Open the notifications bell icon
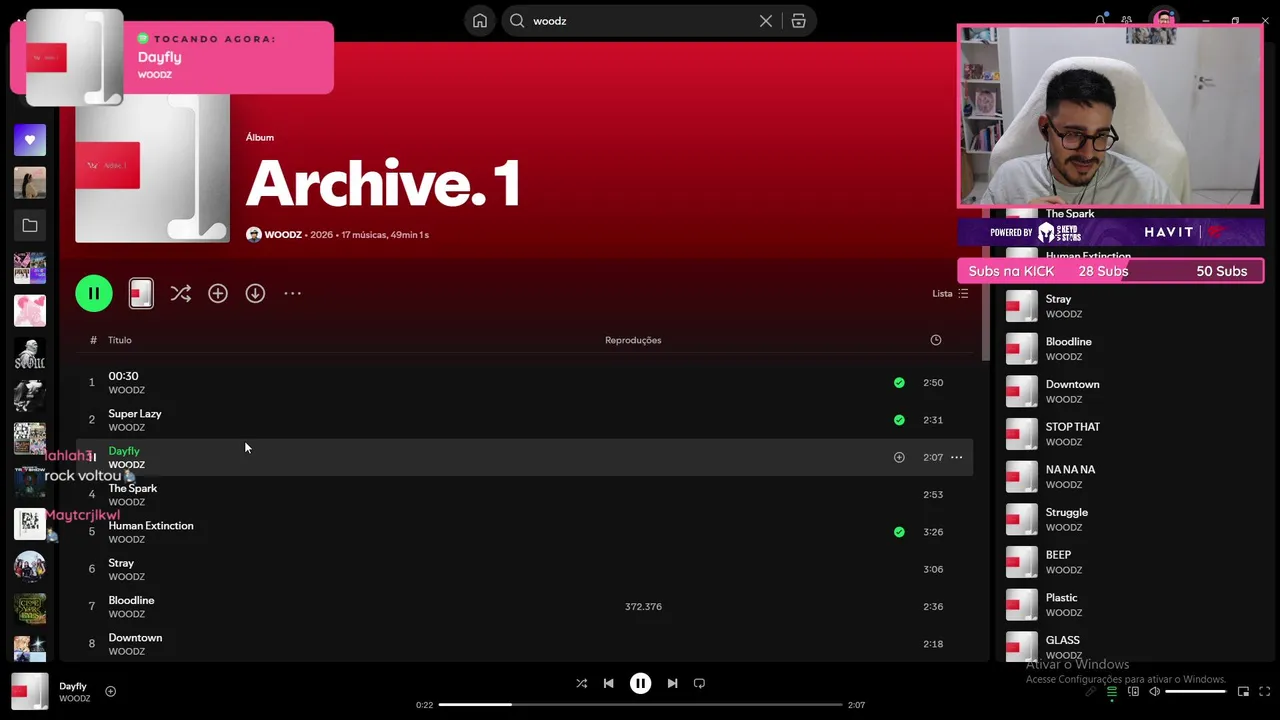This screenshot has height=720, width=1280. (1100, 20)
